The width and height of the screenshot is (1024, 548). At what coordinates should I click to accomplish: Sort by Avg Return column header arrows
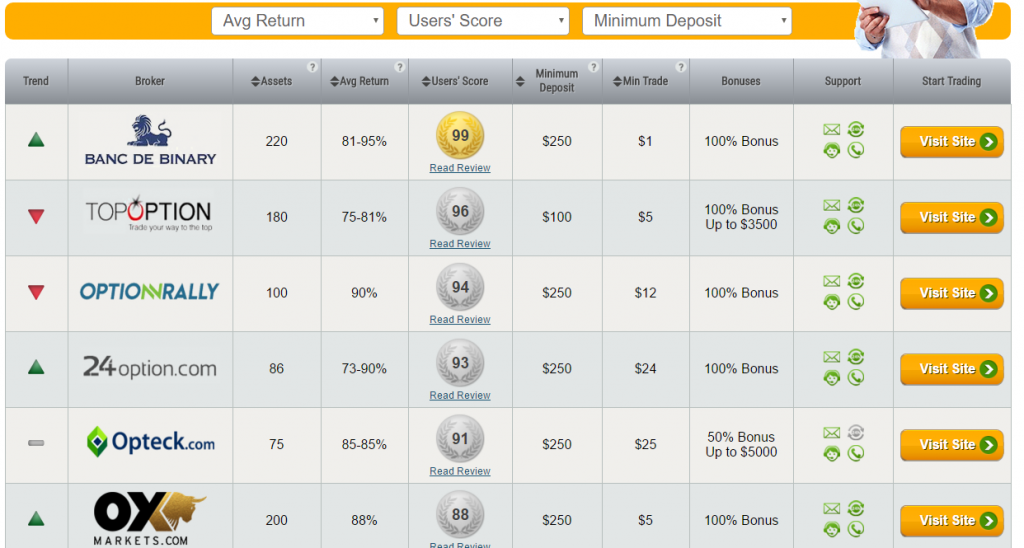[334, 82]
